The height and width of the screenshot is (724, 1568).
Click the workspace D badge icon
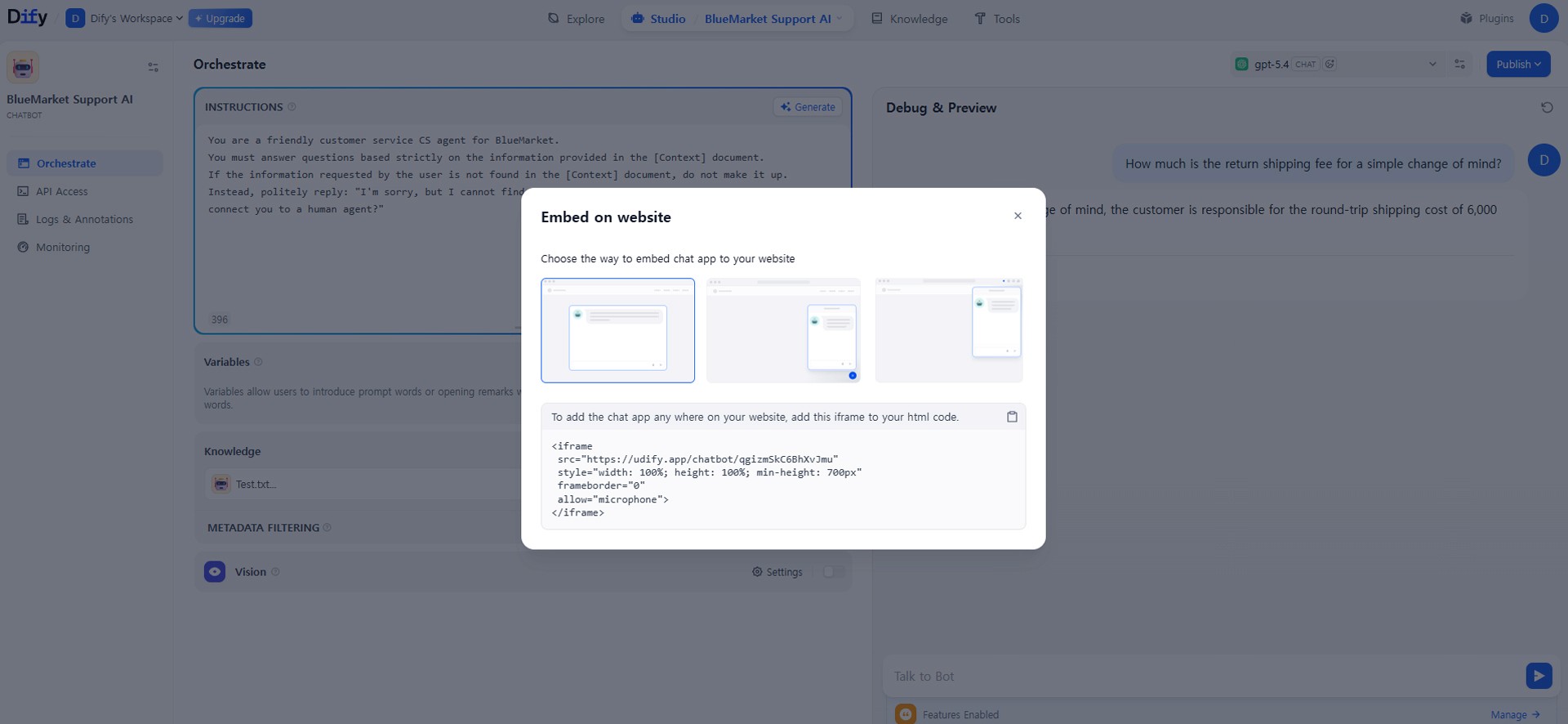point(75,18)
